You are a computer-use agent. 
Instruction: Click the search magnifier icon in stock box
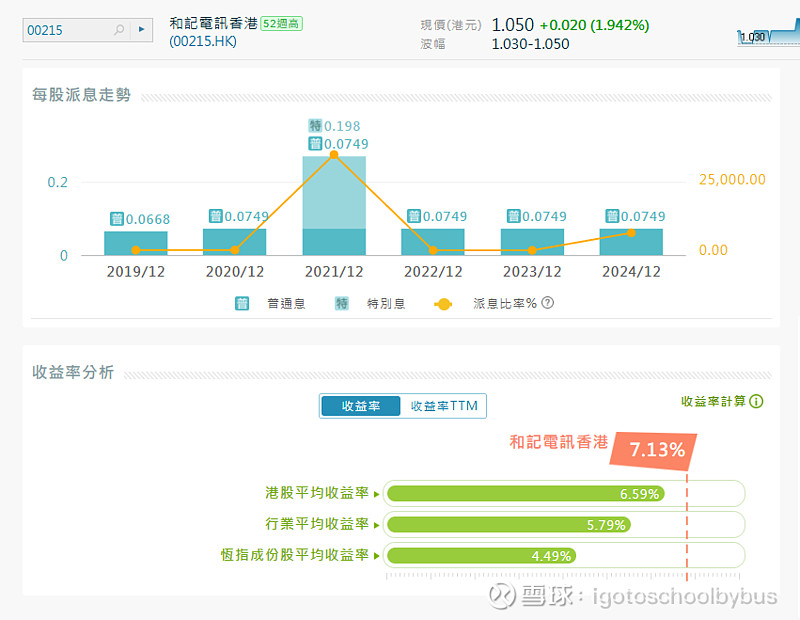tap(119, 30)
